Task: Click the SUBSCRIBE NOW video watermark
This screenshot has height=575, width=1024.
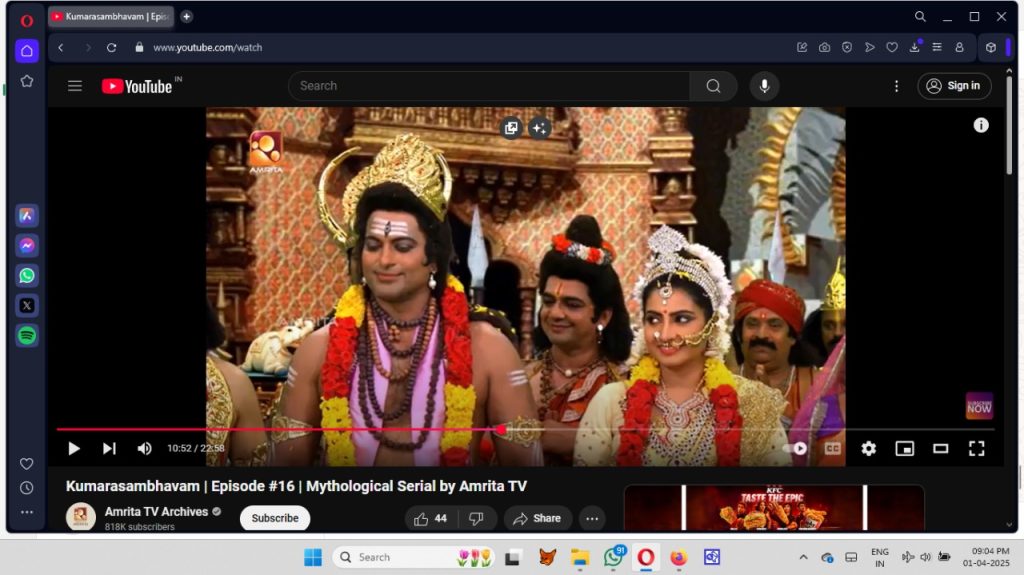Action: click(979, 406)
